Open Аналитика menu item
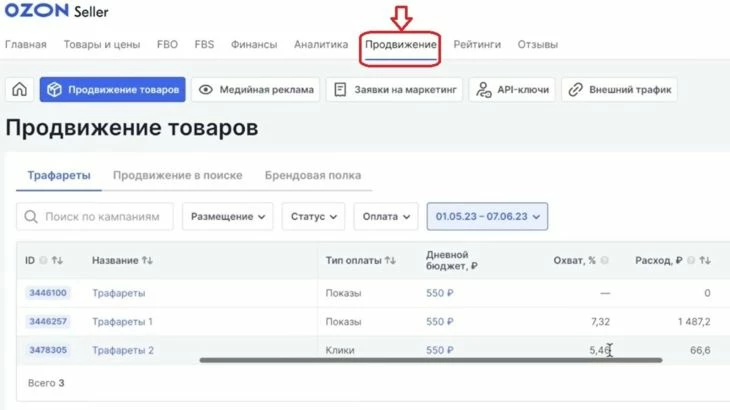The image size is (730, 410). 321,44
